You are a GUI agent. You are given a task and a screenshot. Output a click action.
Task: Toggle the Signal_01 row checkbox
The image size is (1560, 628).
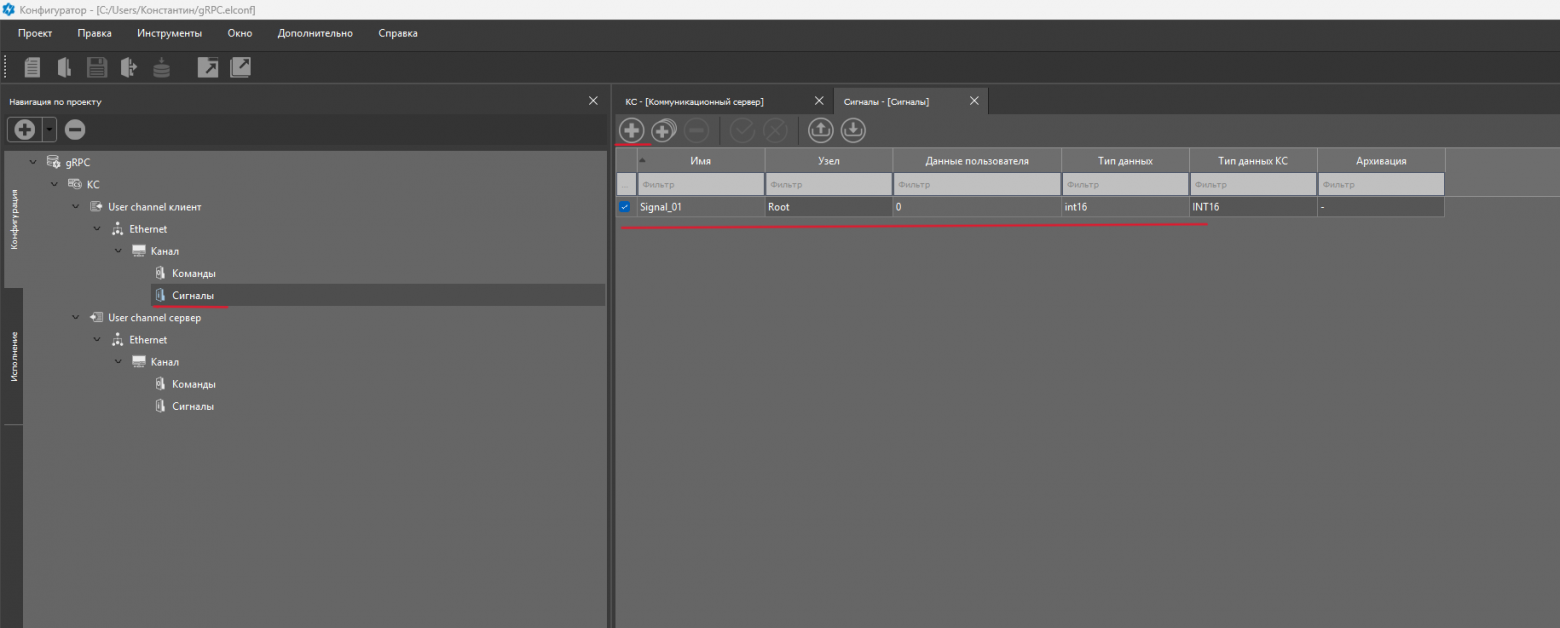[625, 207]
